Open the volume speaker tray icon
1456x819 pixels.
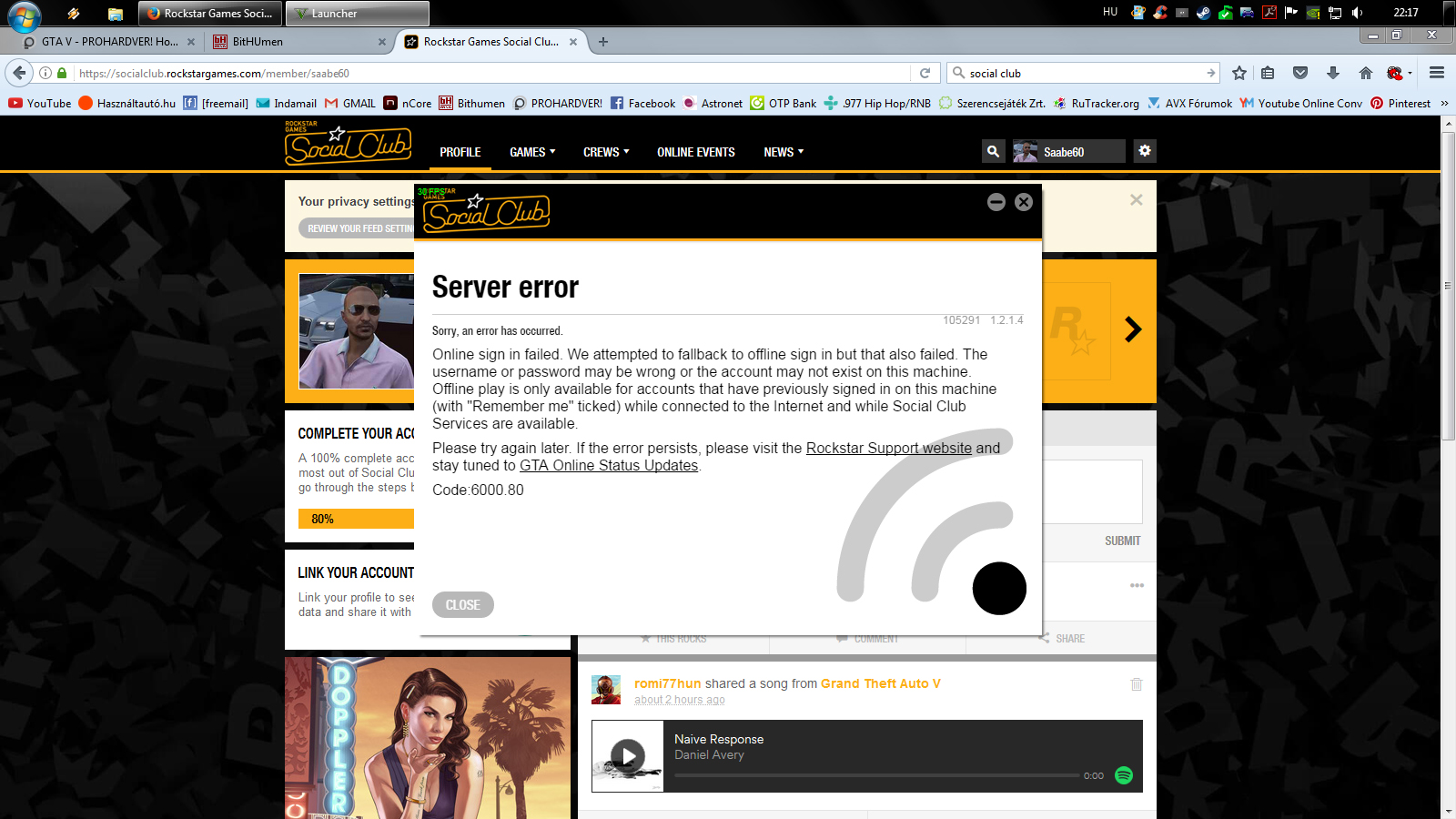tap(1357, 13)
